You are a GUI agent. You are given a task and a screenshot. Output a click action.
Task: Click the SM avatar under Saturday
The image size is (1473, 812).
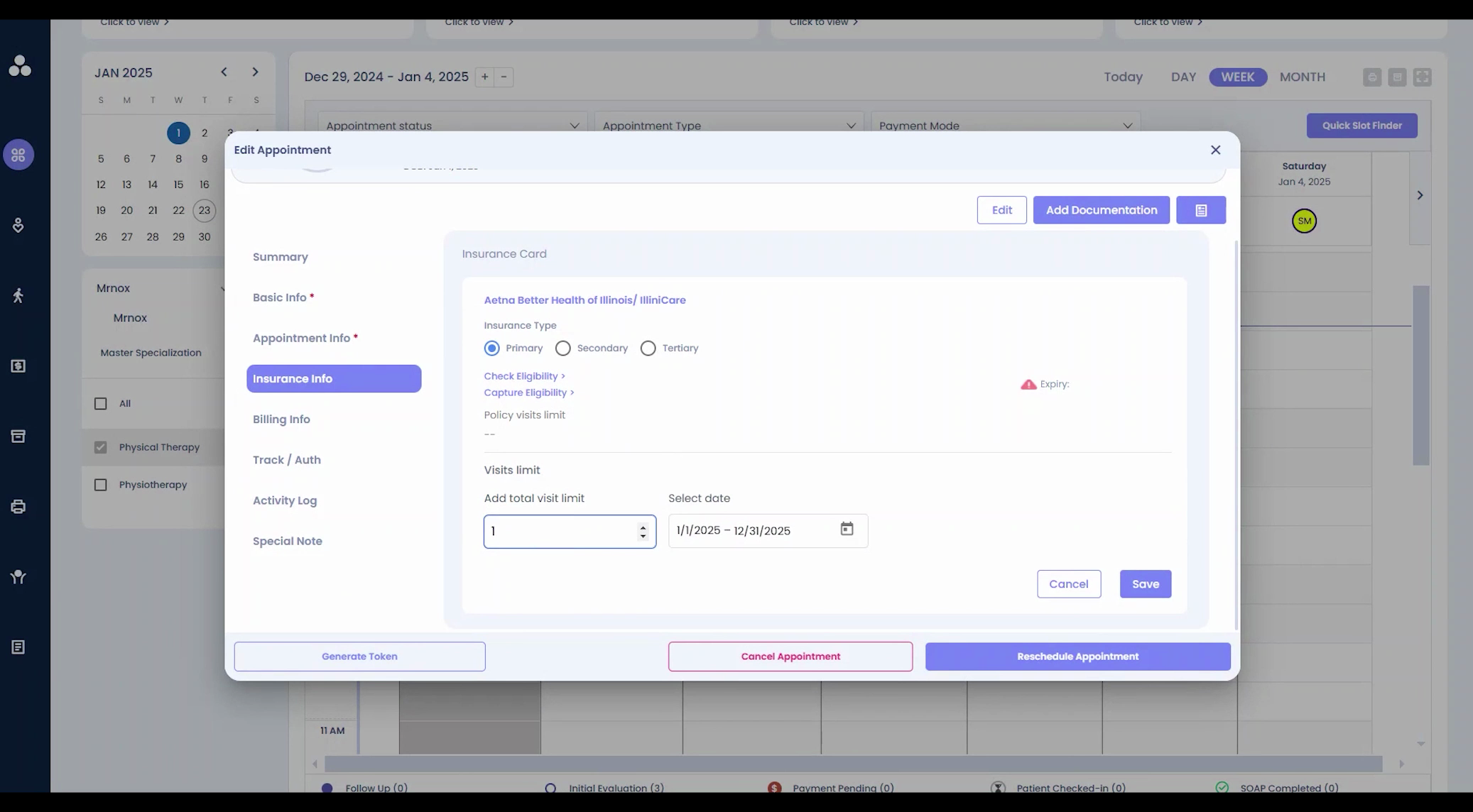point(1304,221)
